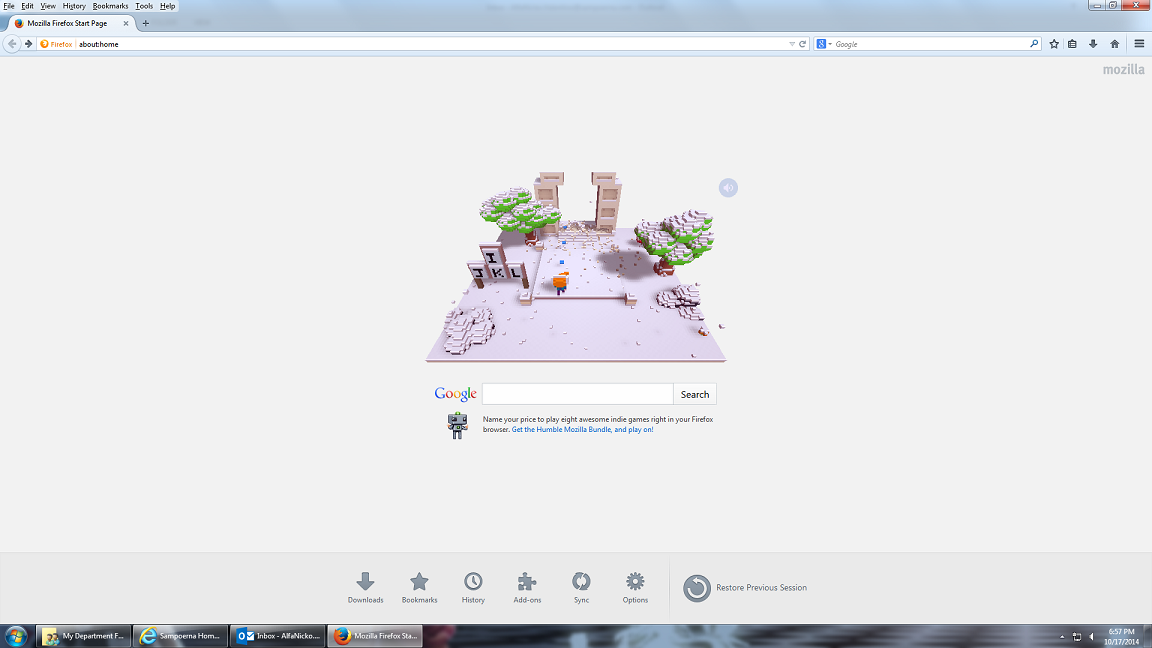1152x648 pixels.
Task: Open the Windows Start menu
Action: point(15,636)
